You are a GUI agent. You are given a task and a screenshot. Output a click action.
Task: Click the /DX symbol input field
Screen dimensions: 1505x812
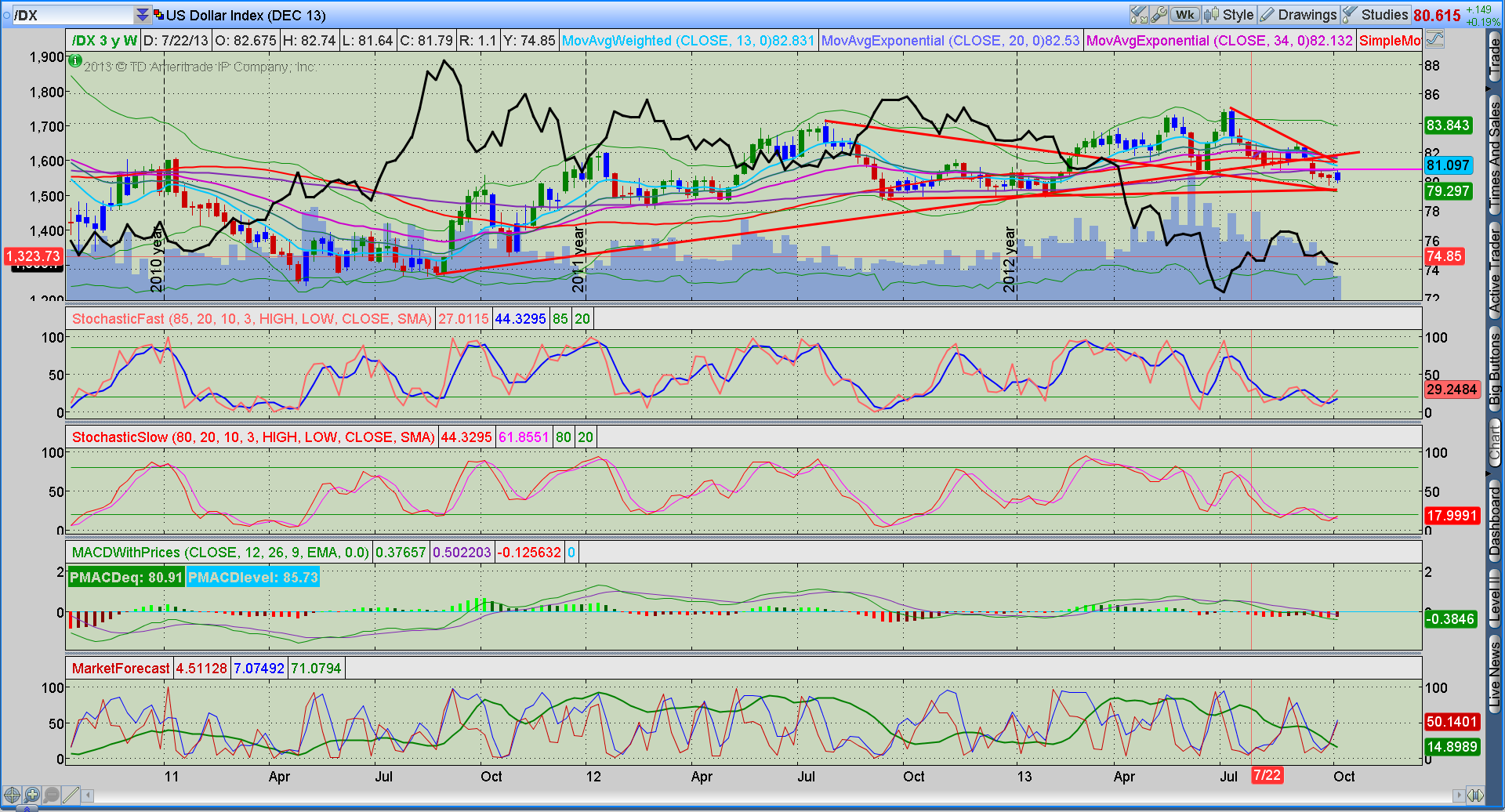pos(73,15)
